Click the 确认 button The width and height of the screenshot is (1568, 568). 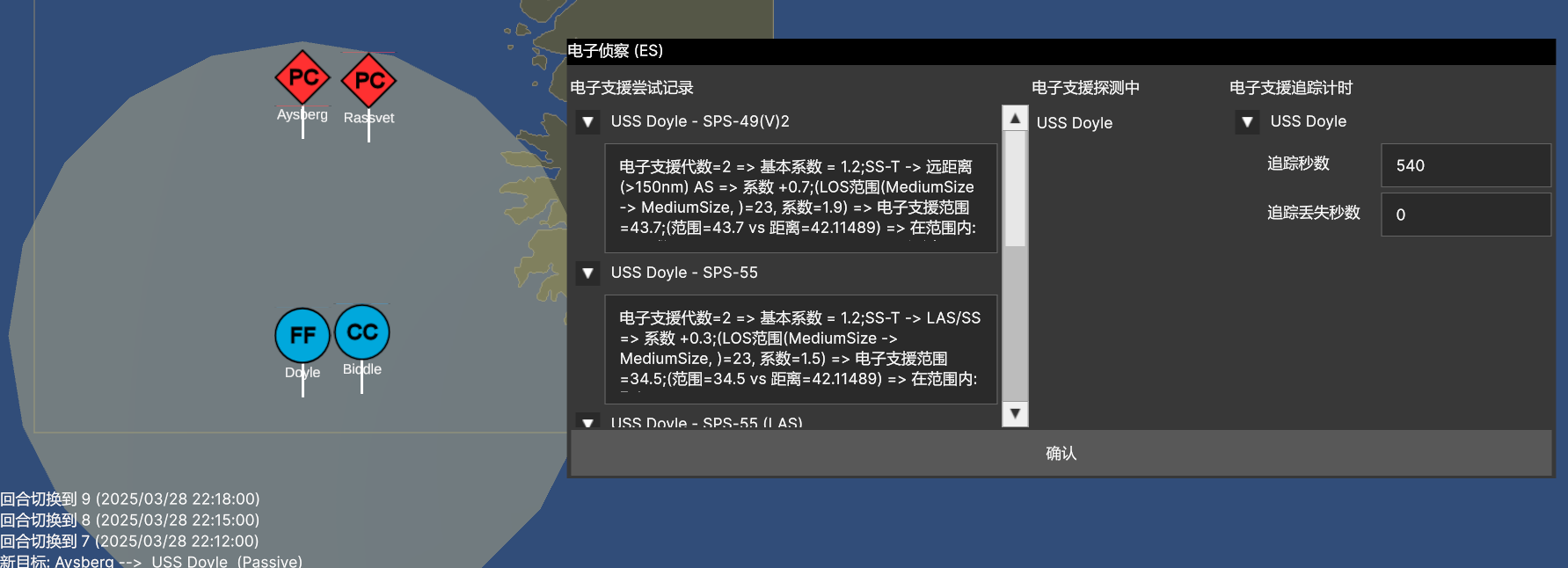pyautogui.click(x=1061, y=453)
